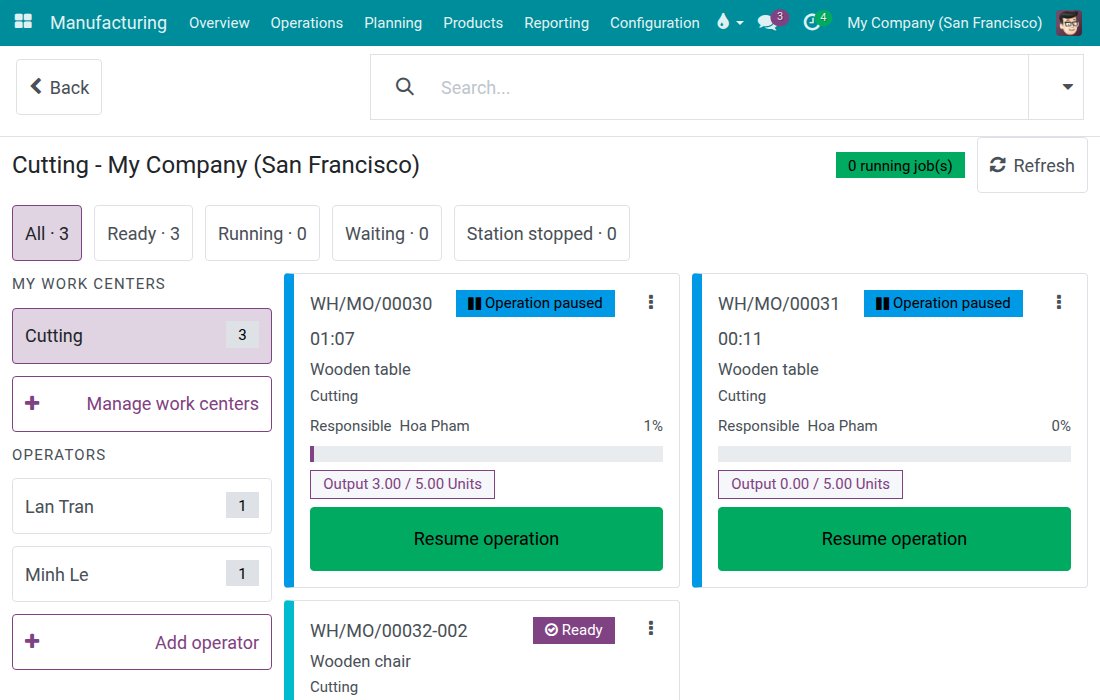Open the kebab menu on WH/MO/00031 card
The width and height of the screenshot is (1100, 700).
[1059, 302]
